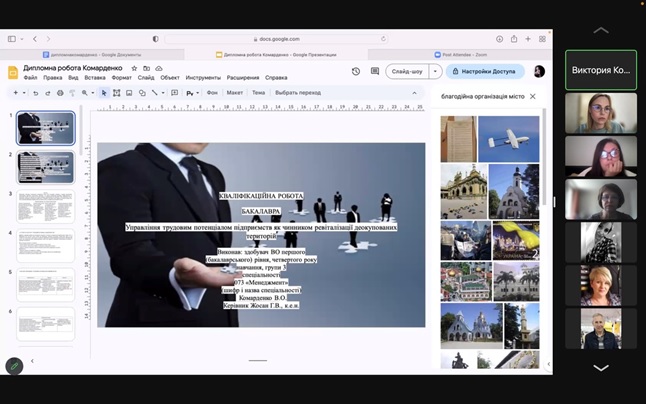
Task: Select slide 3 thumbnail
Action: pyautogui.click(x=45, y=206)
